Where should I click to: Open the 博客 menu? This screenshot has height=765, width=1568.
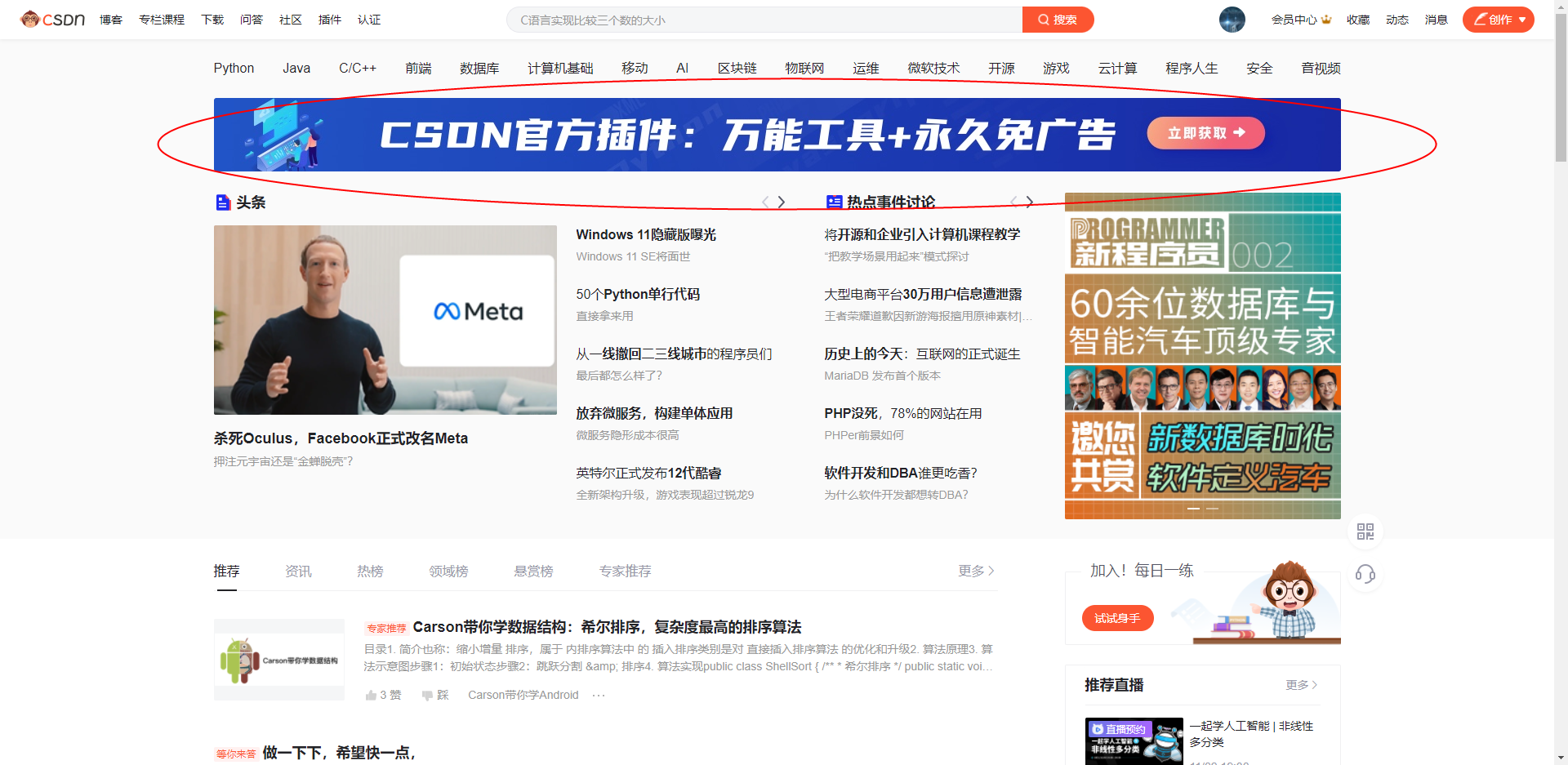click(x=111, y=20)
